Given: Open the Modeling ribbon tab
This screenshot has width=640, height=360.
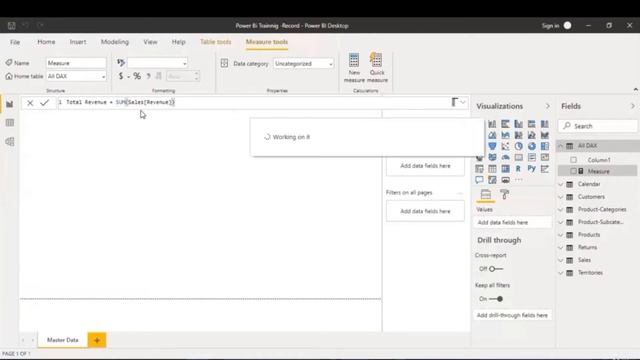Looking at the screenshot, I should pyautogui.click(x=115, y=42).
